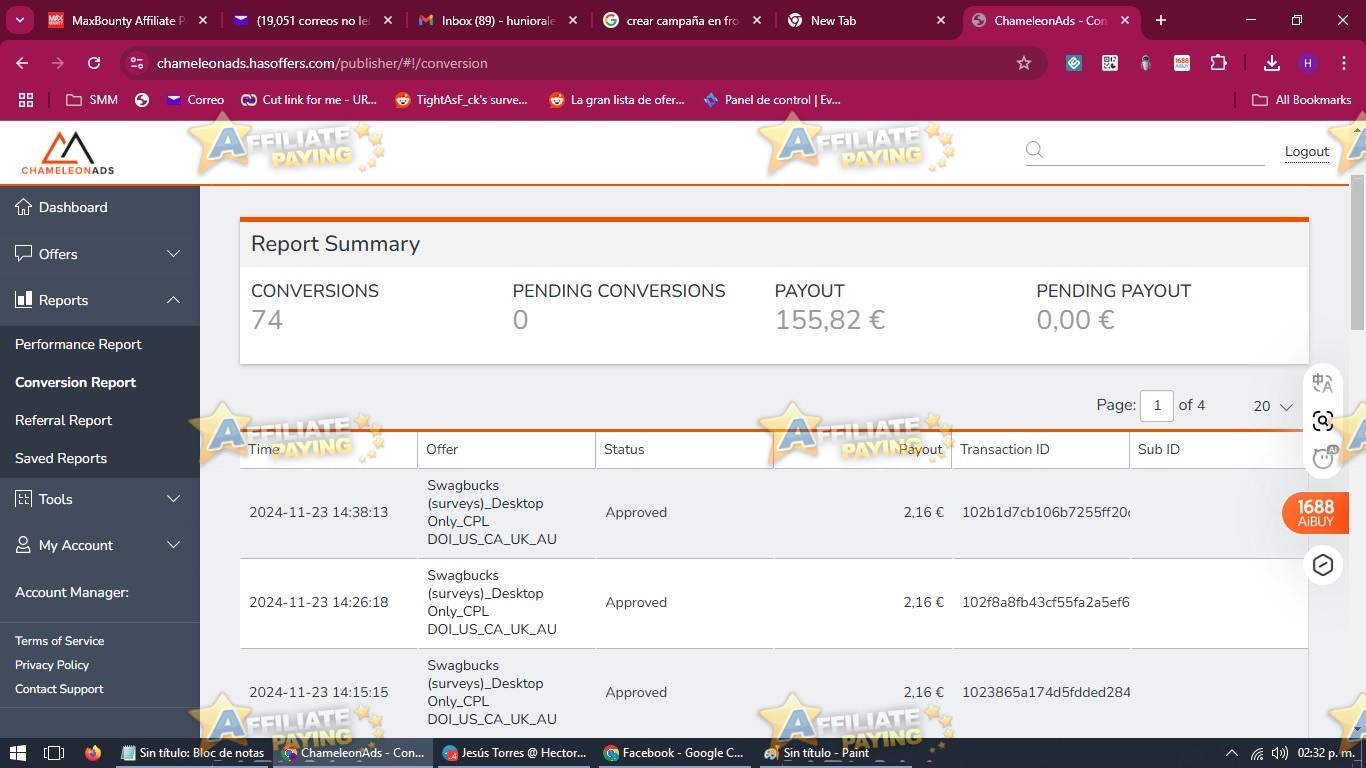Expand the Tools sidebar menu
The width and height of the screenshot is (1366, 768).
coord(173,499)
